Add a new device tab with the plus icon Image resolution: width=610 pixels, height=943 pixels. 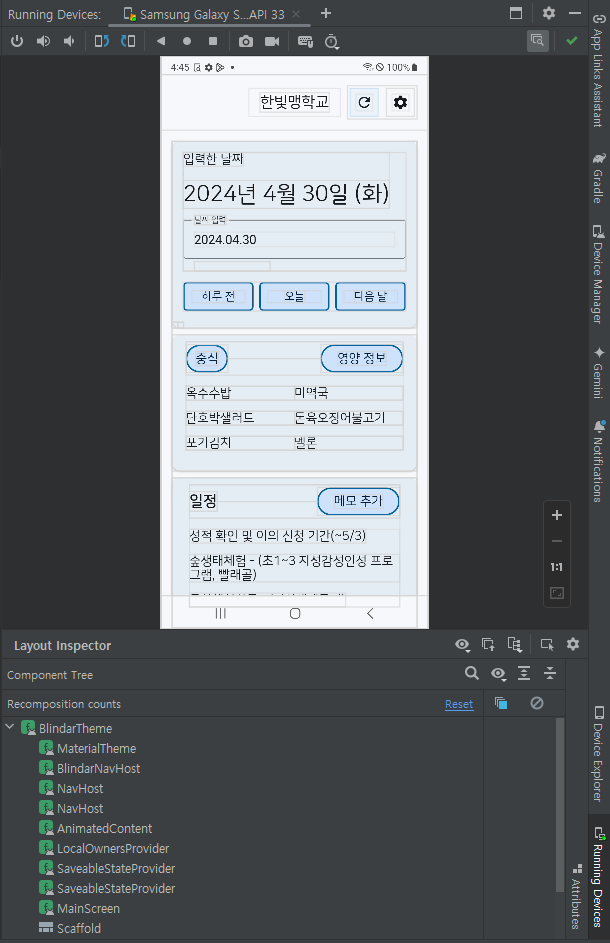coord(325,13)
